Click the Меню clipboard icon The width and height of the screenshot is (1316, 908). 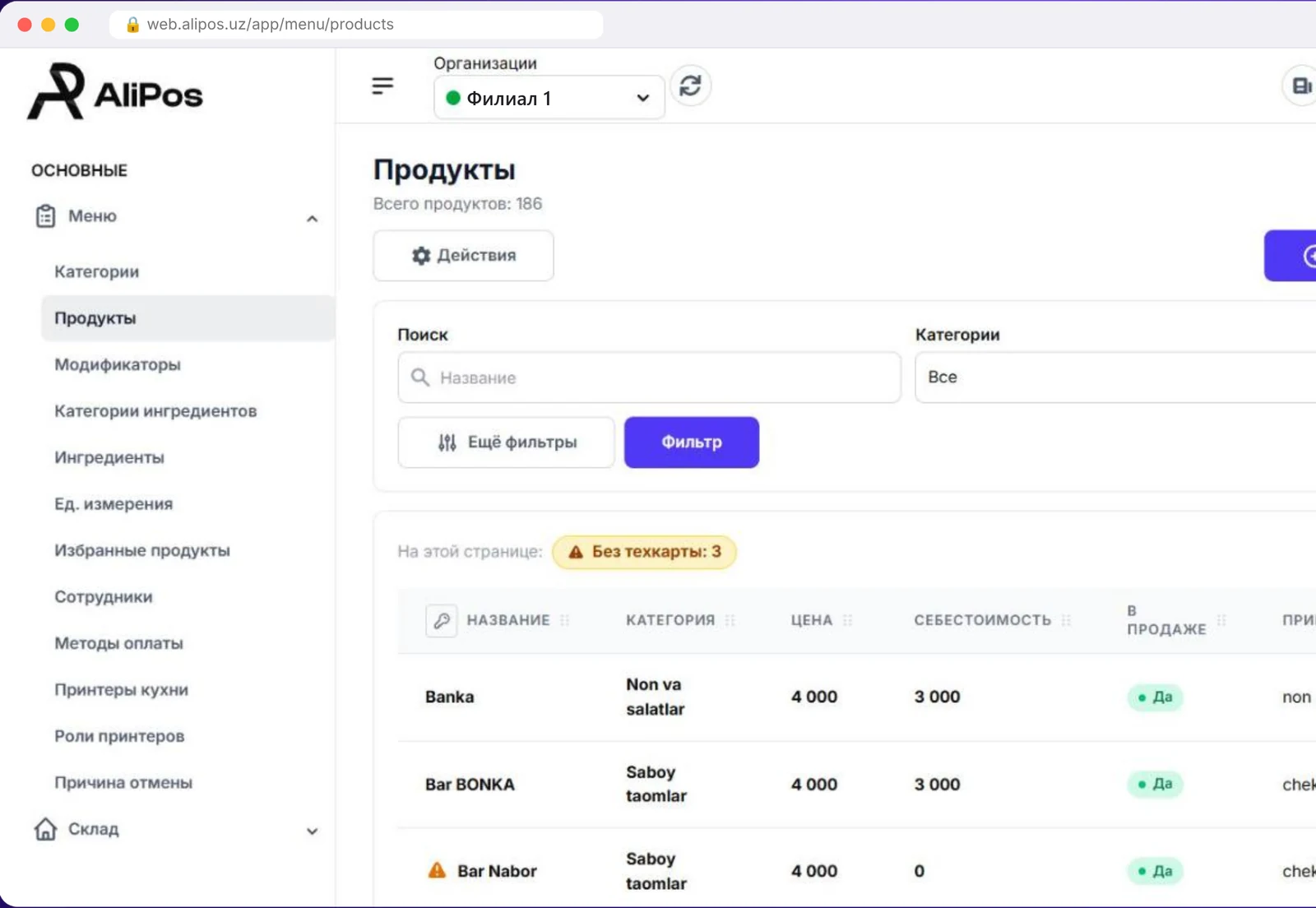[45, 216]
